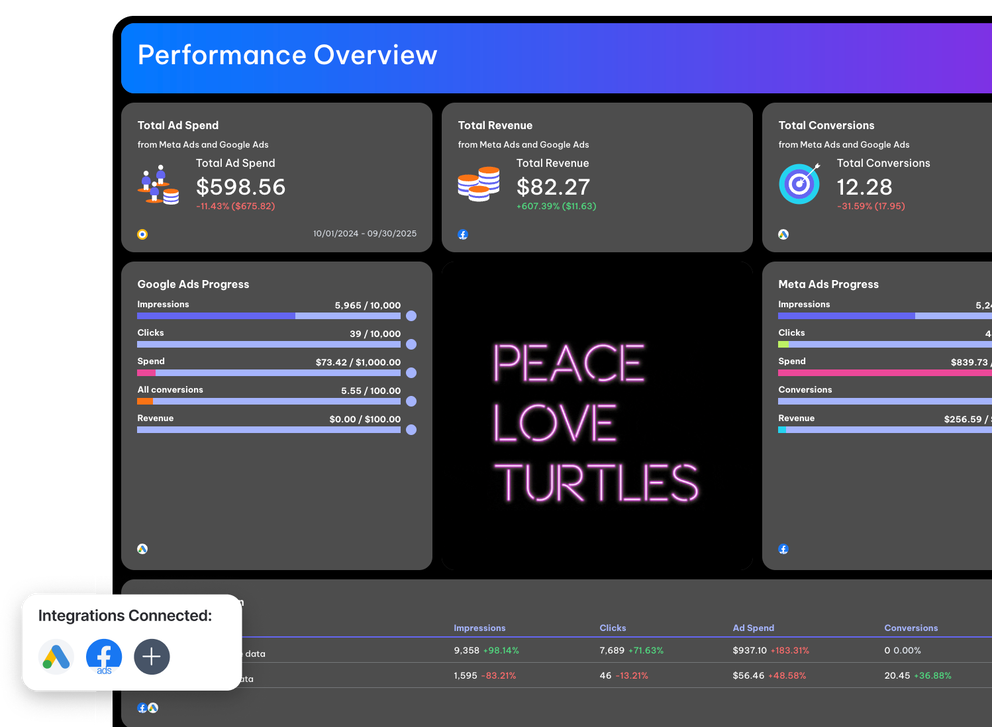Click the Spend progress bar in Meta Ads Progress
992x727 pixels.
pyautogui.click(x=884, y=372)
